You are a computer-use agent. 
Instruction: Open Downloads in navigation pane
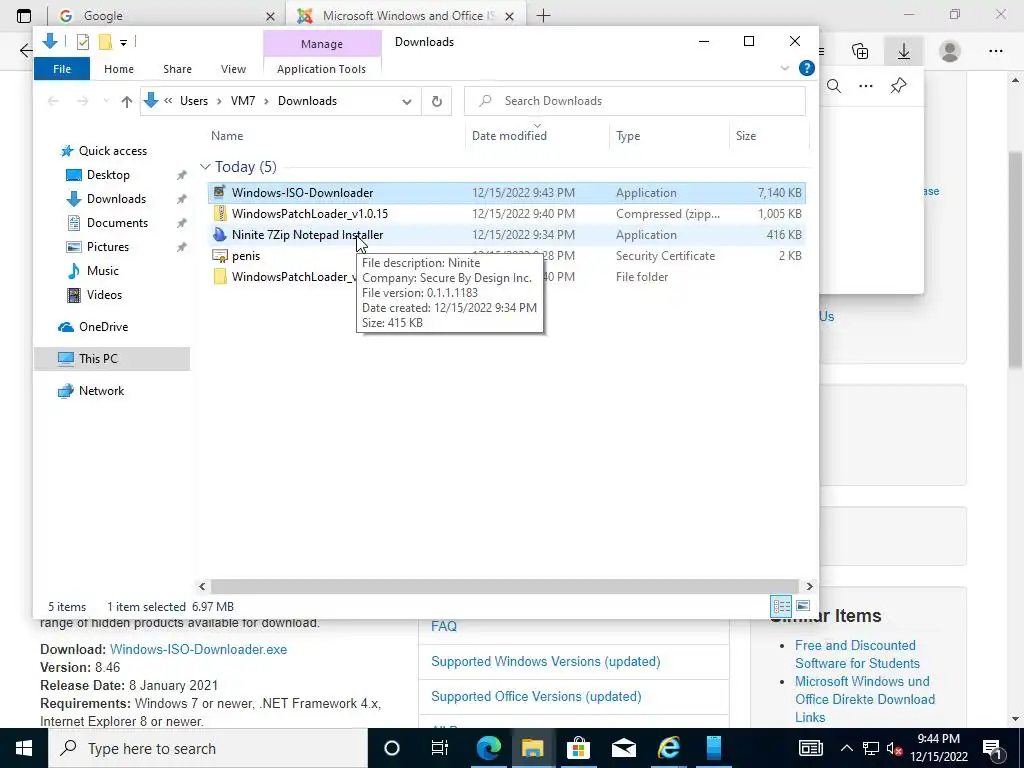pyautogui.click(x=116, y=199)
